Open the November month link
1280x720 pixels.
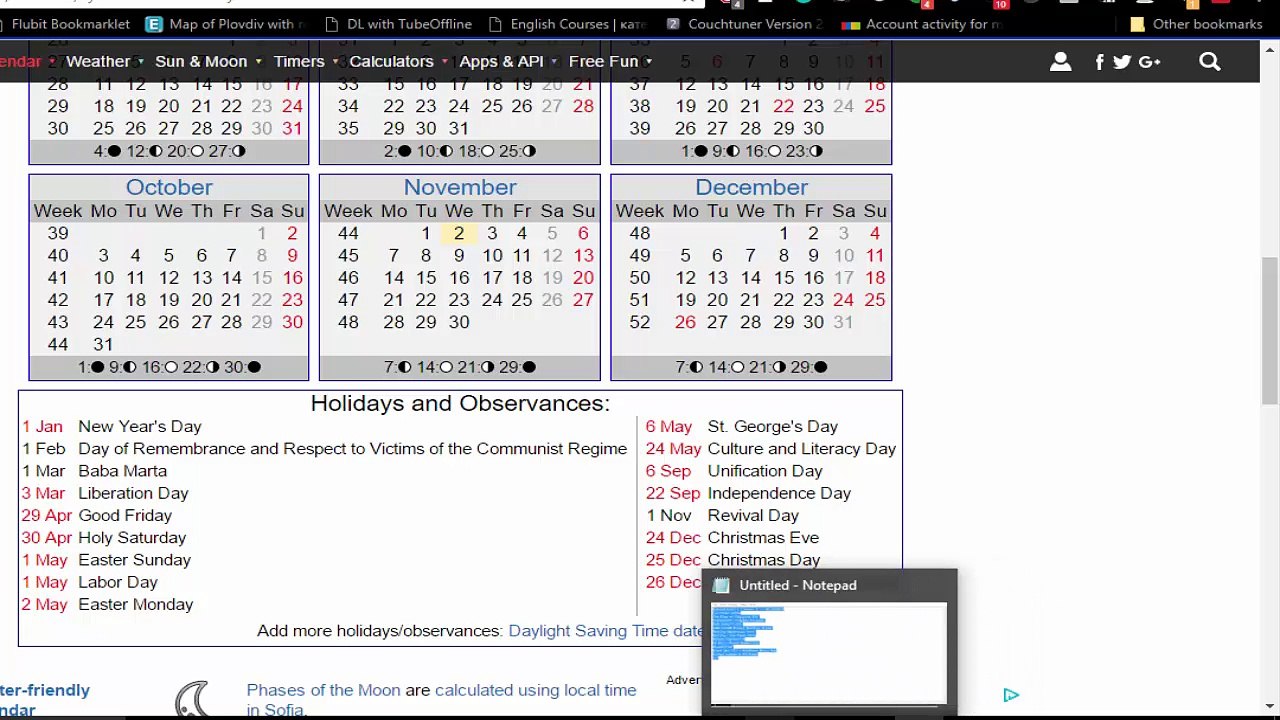pyautogui.click(x=460, y=187)
